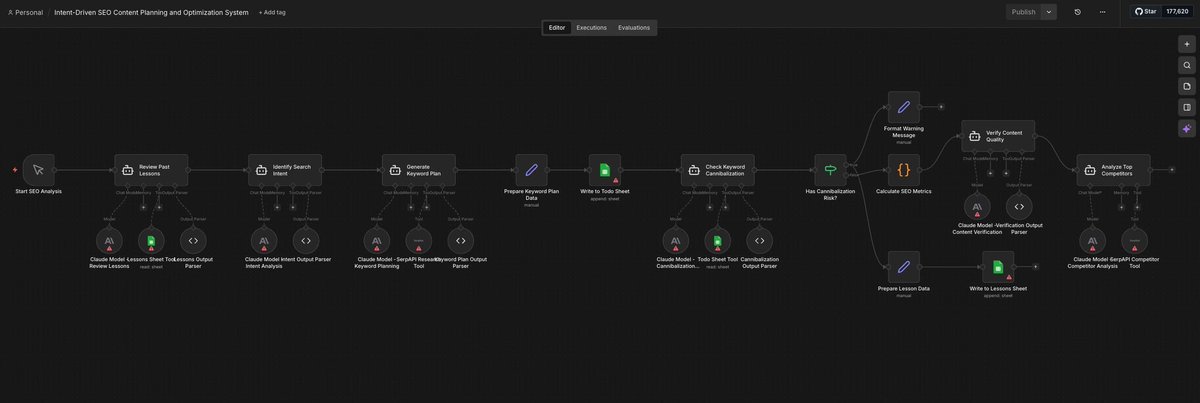Open the Check Keyword Cannibalization agent node

pos(718,170)
